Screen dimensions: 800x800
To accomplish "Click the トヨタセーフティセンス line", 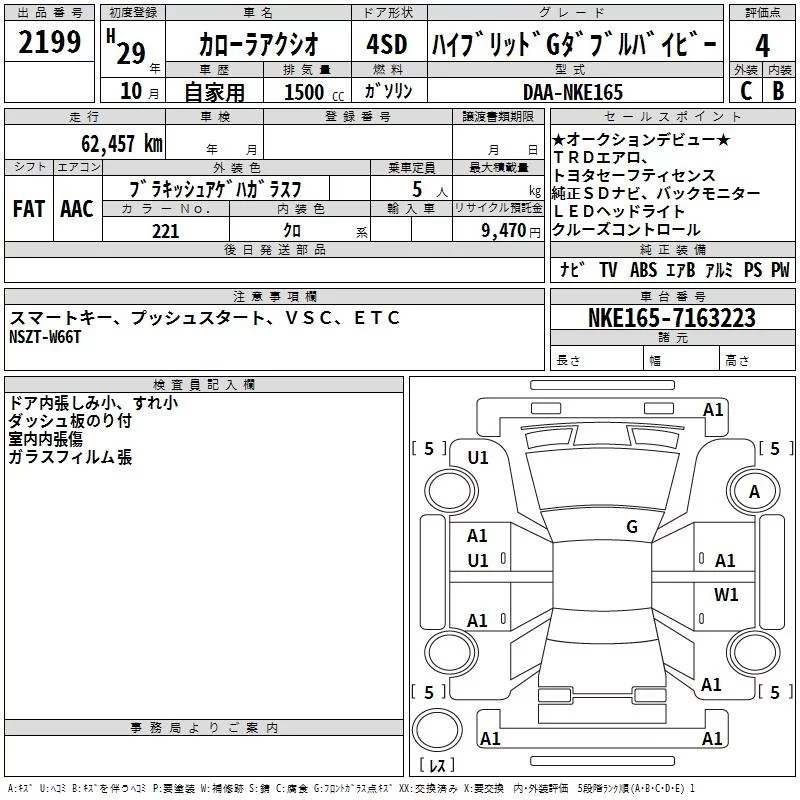I will (634, 176).
